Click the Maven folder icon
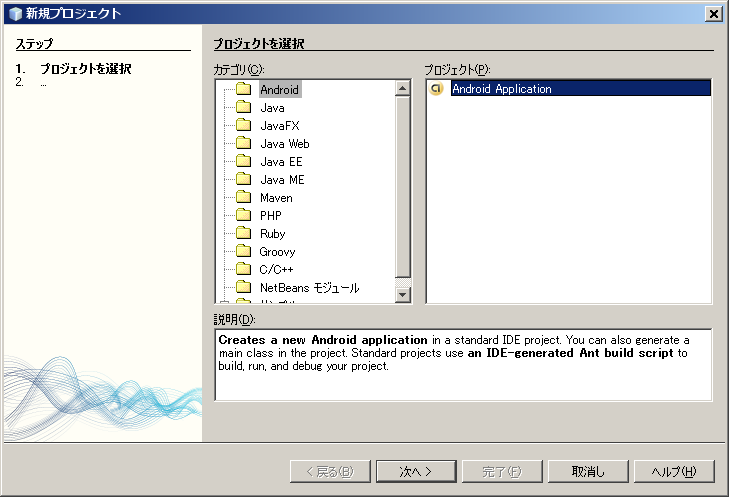 (243, 197)
